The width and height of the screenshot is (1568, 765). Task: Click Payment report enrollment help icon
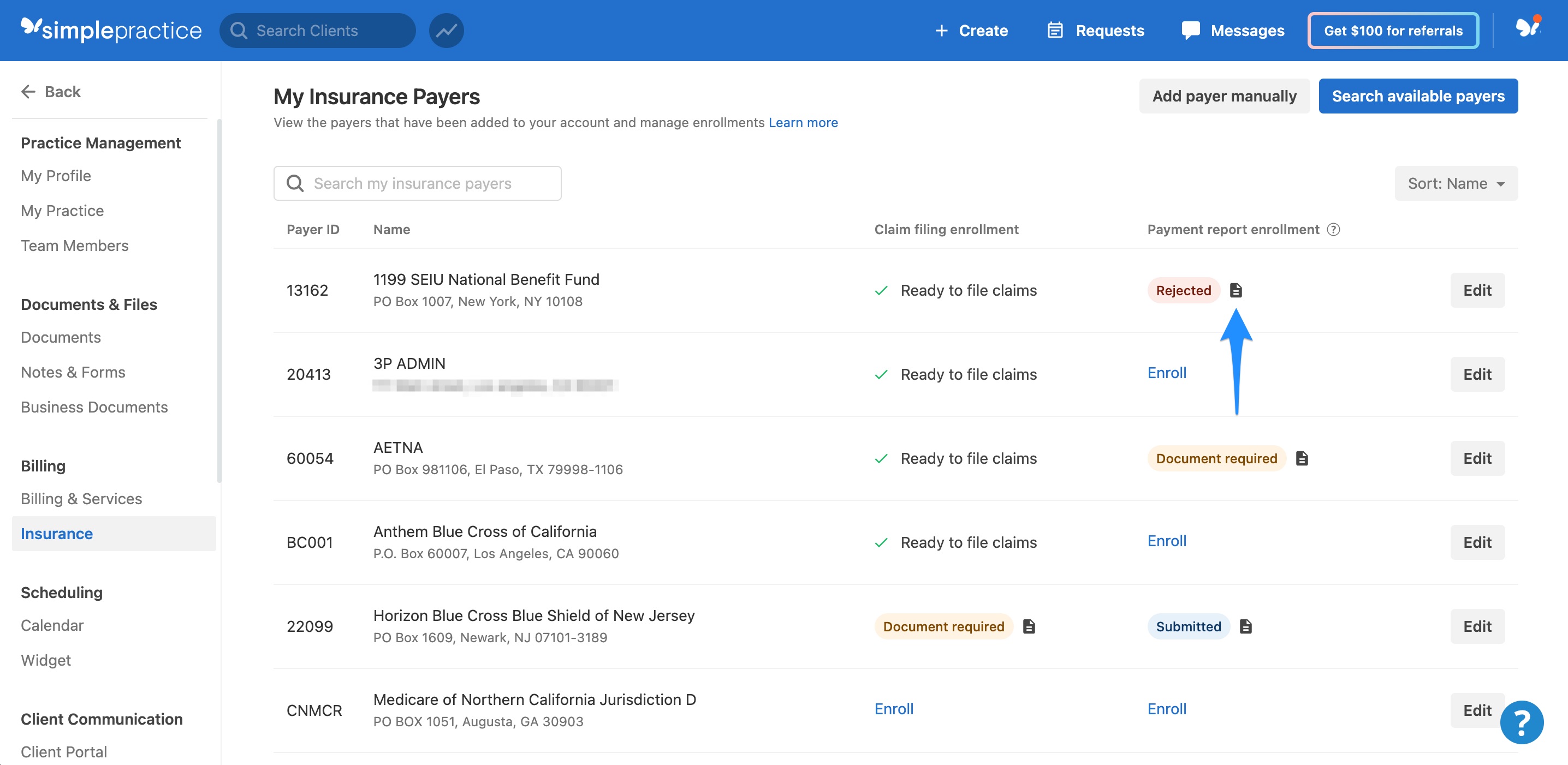click(1333, 229)
